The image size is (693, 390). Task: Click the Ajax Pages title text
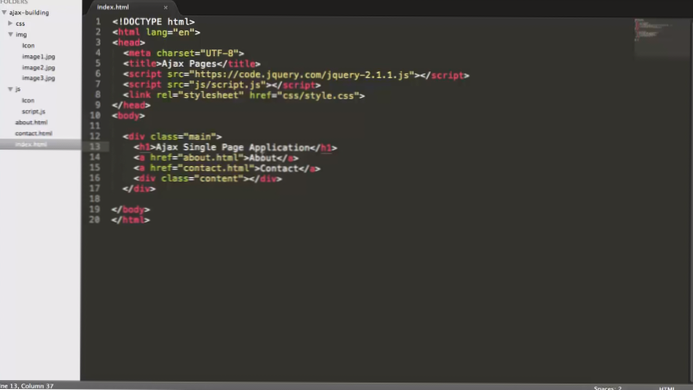[x=189, y=64]
